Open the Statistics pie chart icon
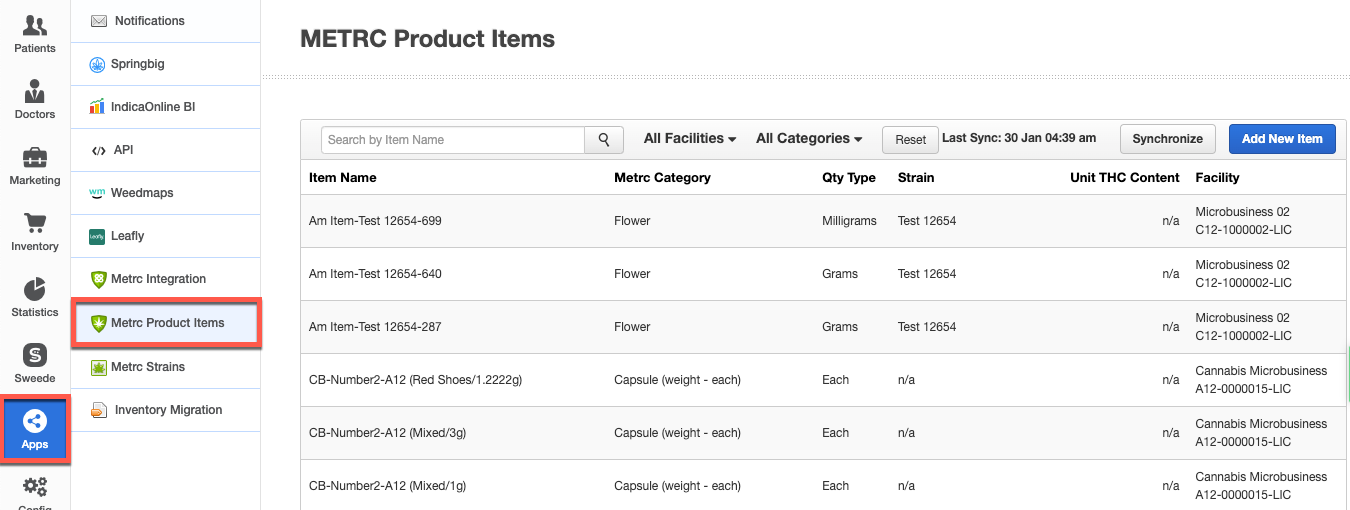The height and width of the screenshot is (510, 1350). click(x=35, y=289)
